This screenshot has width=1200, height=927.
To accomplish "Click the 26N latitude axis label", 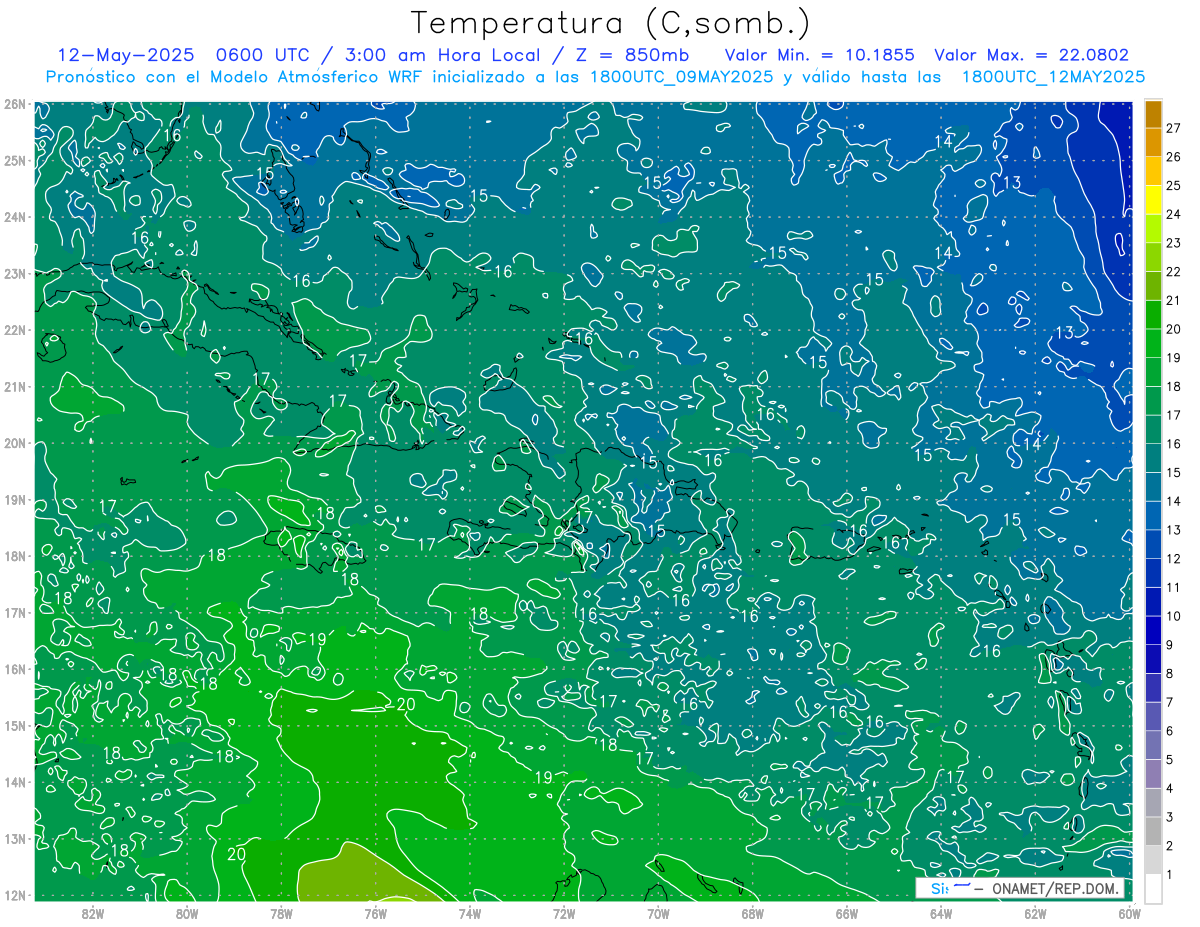I will click(x=14, y=104).
